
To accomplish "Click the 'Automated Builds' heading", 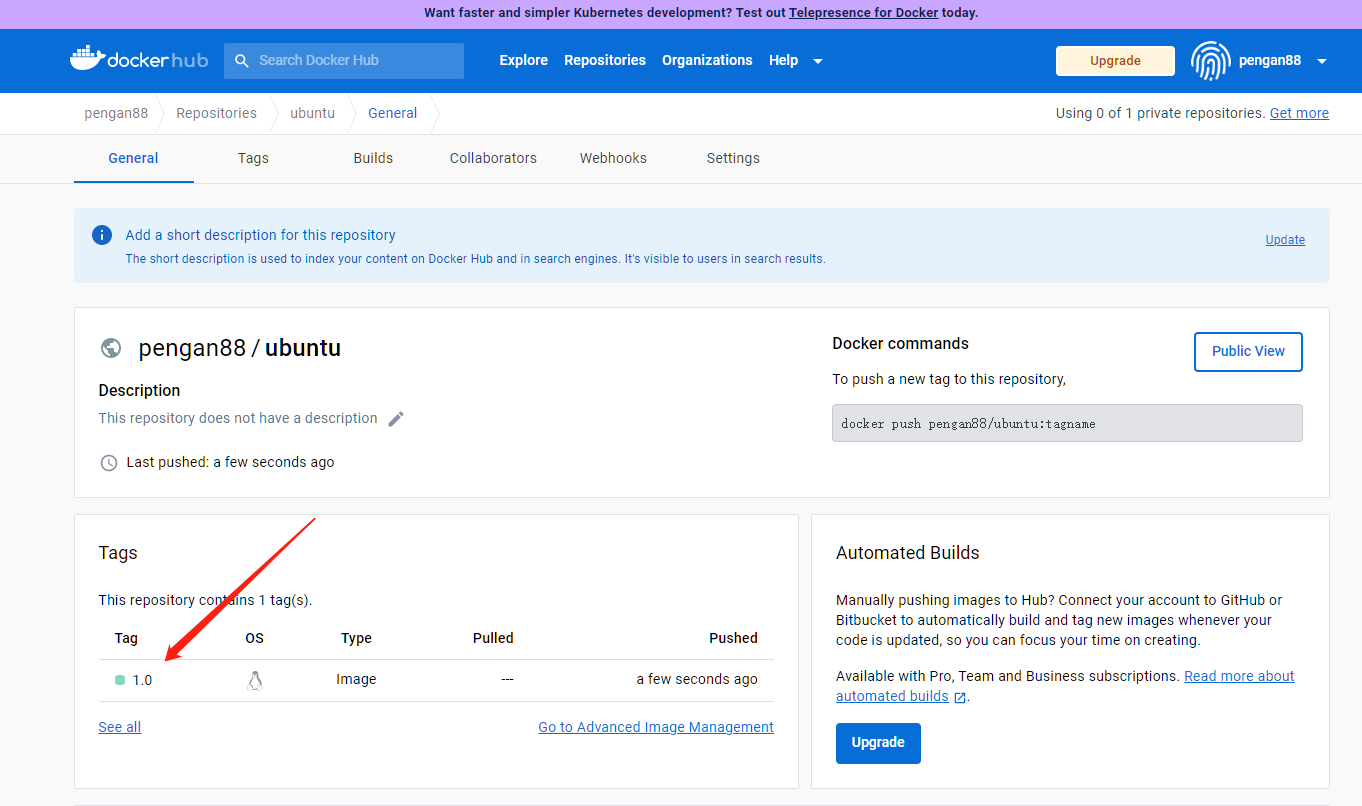I will [x=907, y=553].
